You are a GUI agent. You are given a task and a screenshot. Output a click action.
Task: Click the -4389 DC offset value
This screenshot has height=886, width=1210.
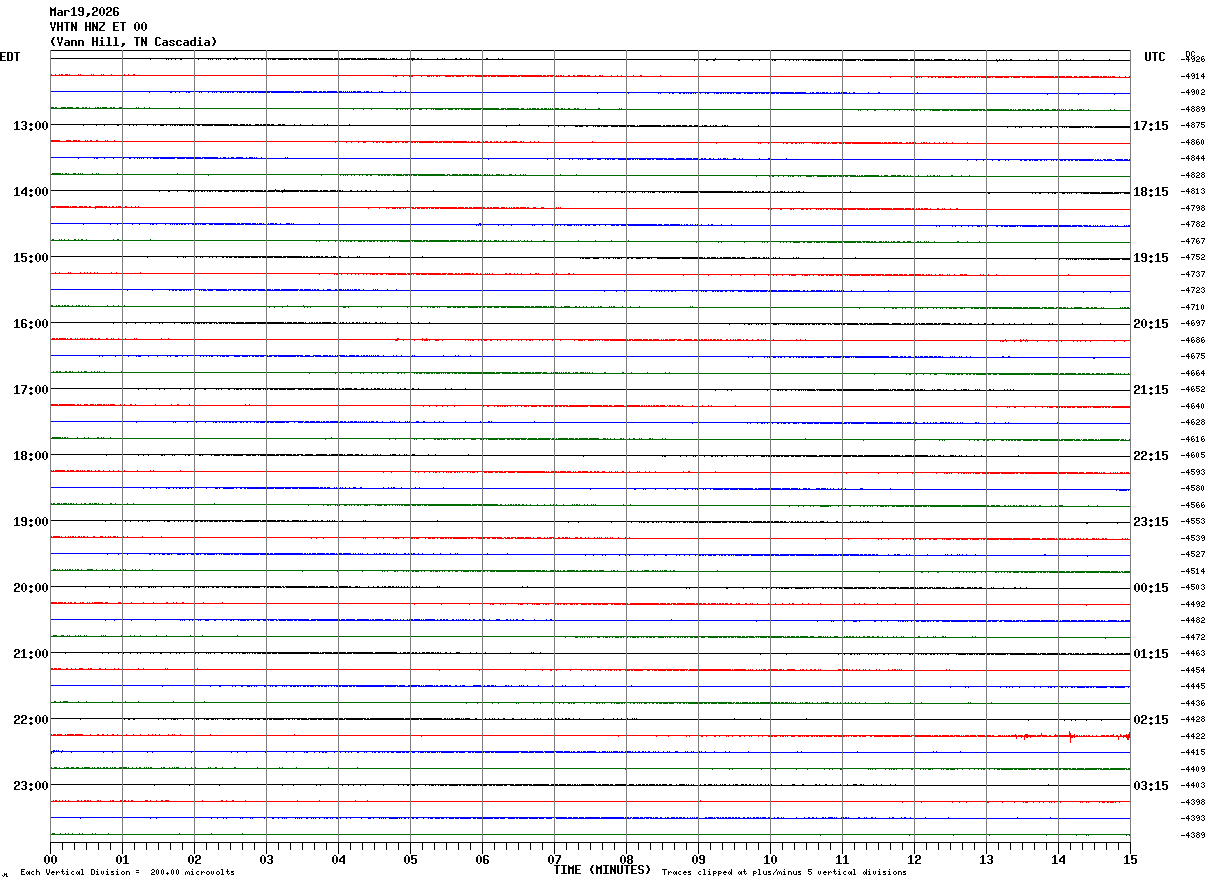point(1193,835)
